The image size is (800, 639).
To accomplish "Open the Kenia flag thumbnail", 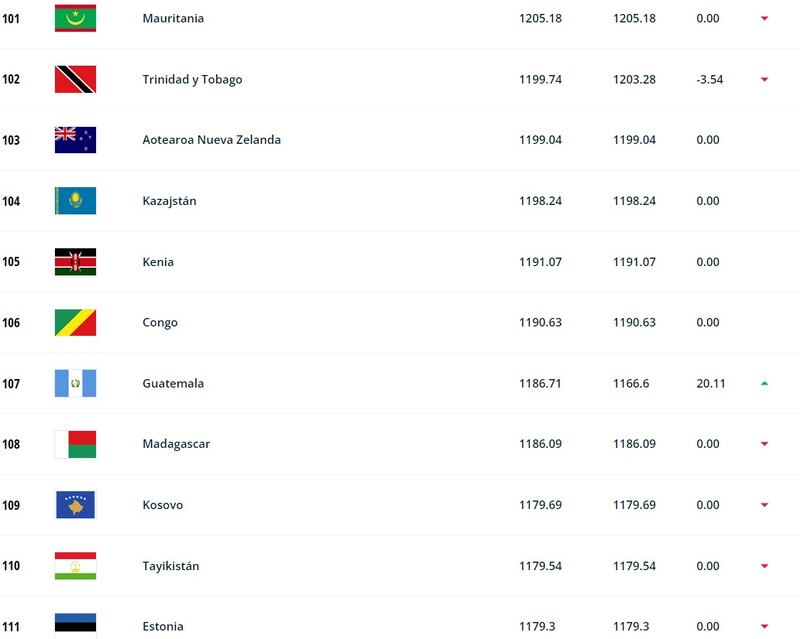I will pos(75,262).
